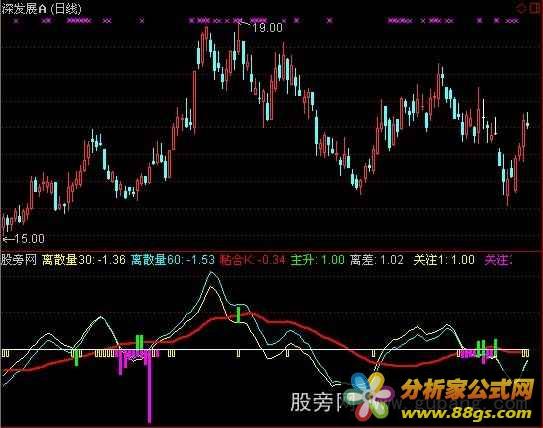Select the red 粘合K: -0.34 indicator value

pyautogui.click(x=253, y=260)
